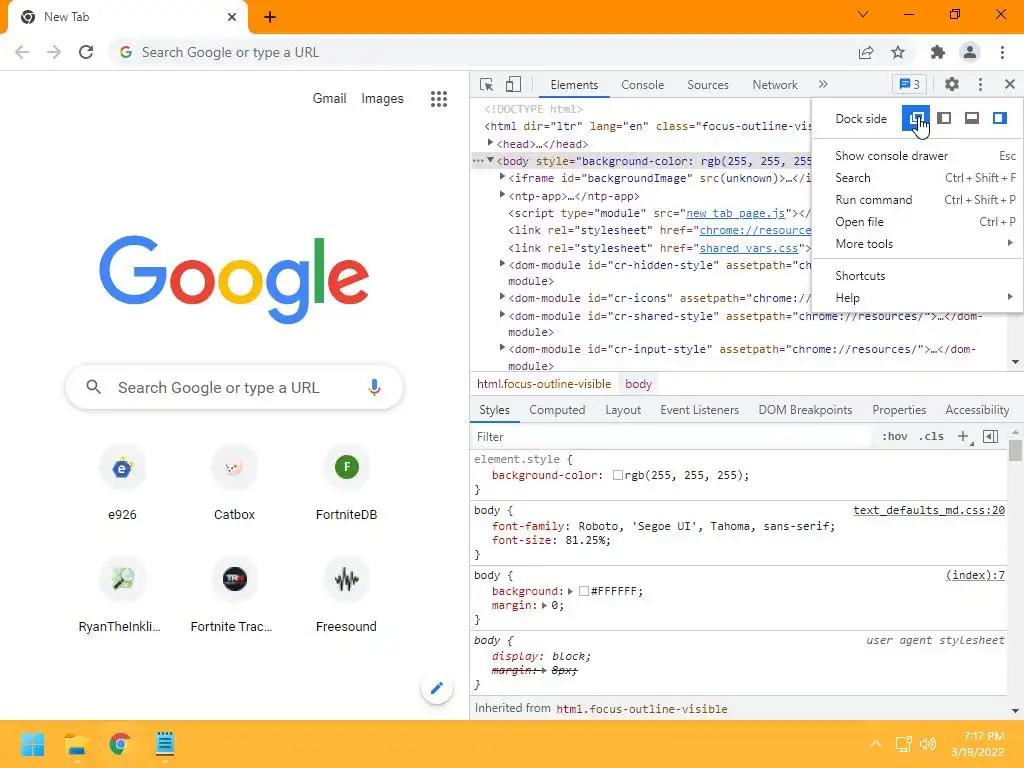
Task: Select html.focus-outline-visible breadcrumb
Action: point(543,384)
